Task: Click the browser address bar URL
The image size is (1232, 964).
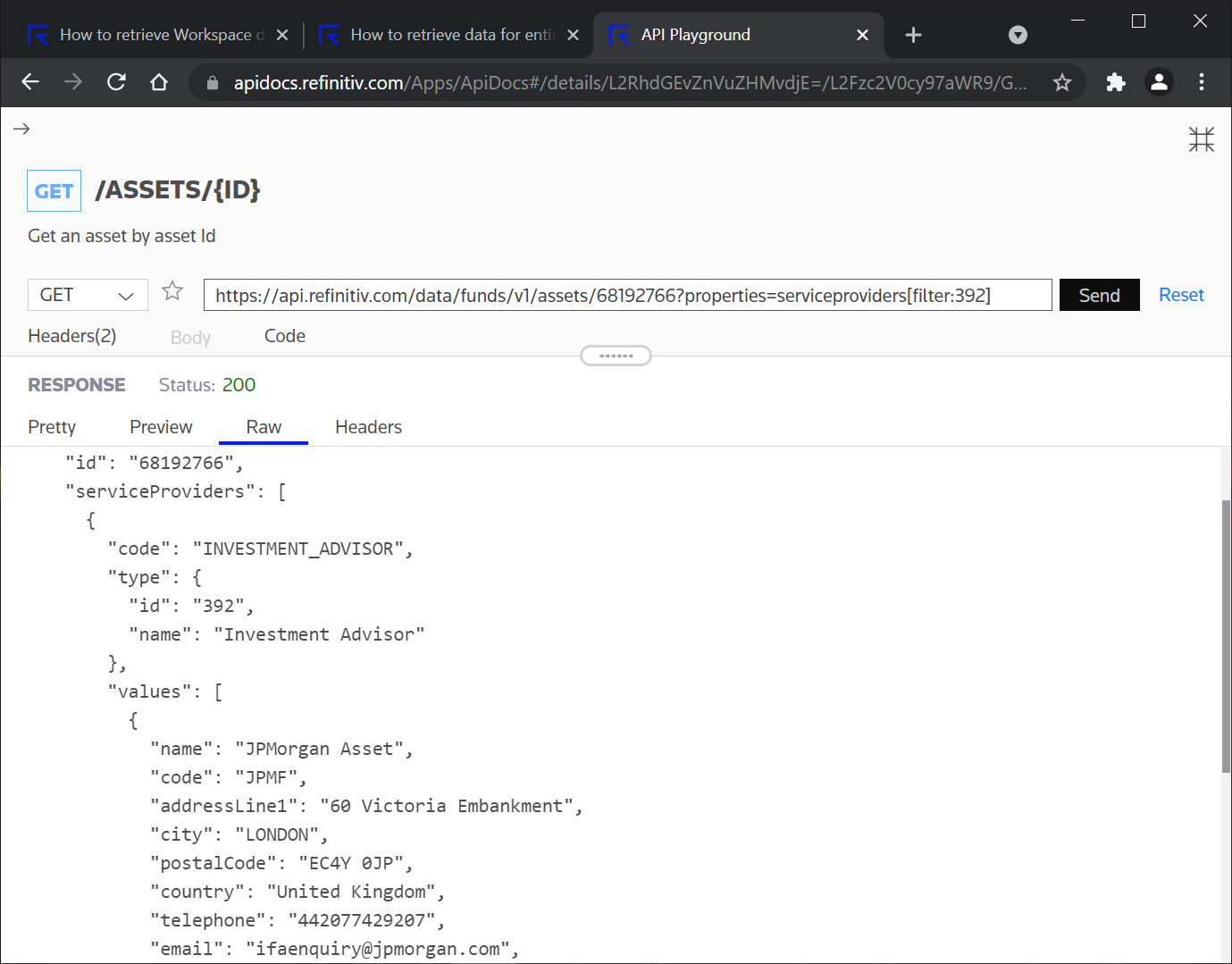Action: pos(630,83)
